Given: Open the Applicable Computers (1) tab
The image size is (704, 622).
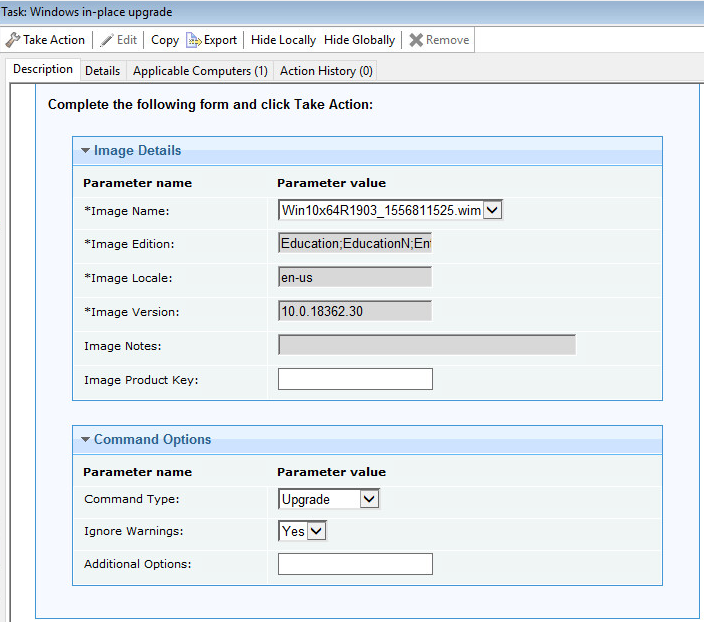Looking at the screenshot, I should [200, 71].
